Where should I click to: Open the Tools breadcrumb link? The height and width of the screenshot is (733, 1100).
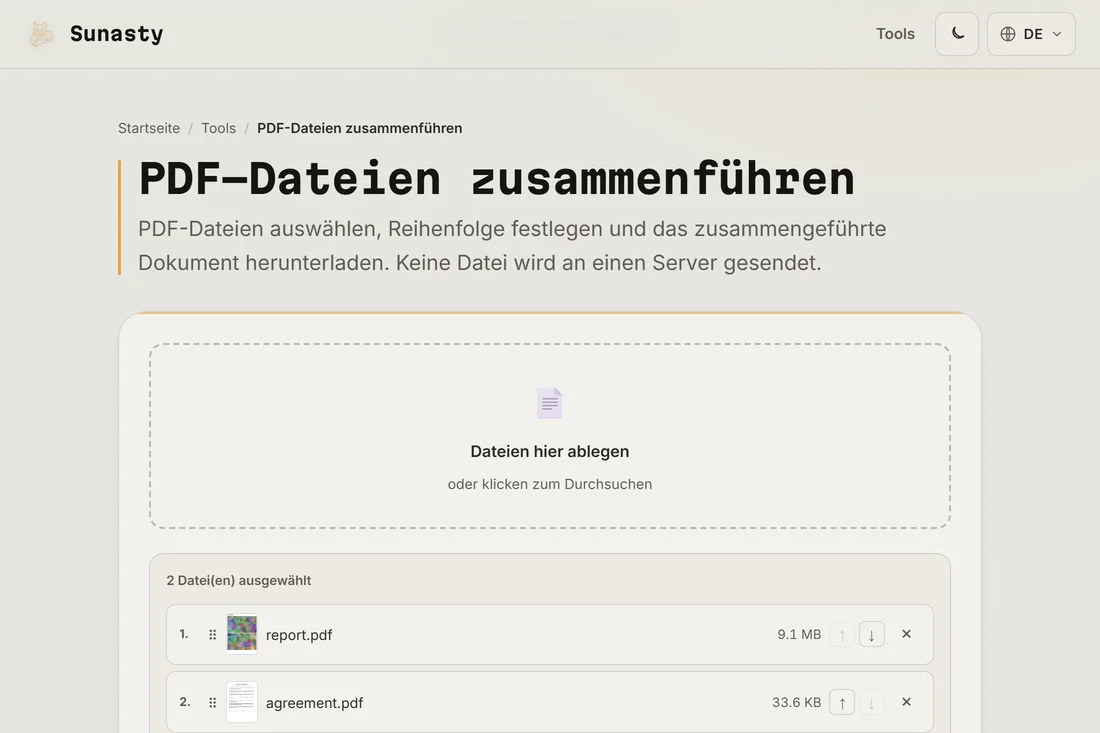click(218, 128)
